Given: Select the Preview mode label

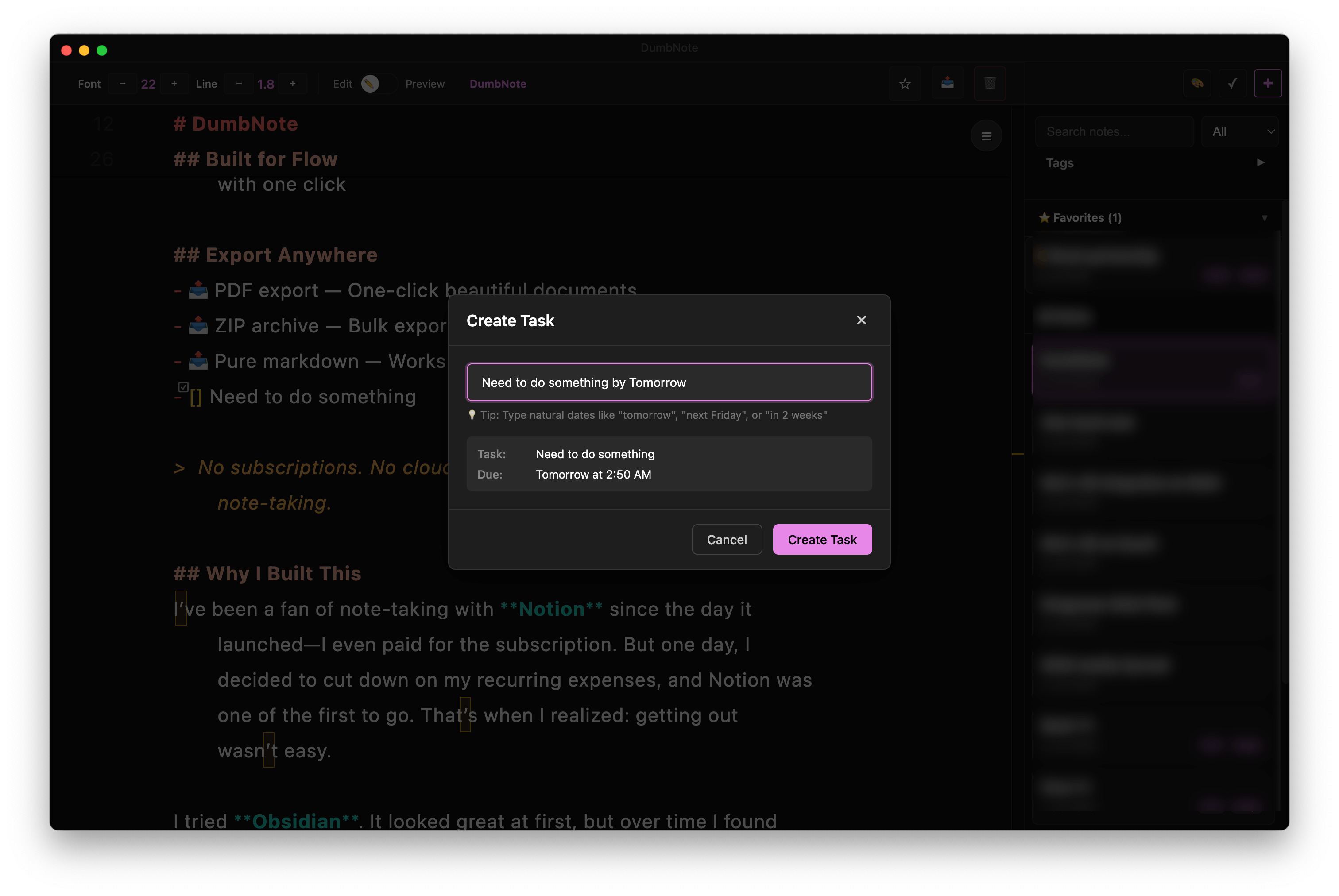Looking at the screenshot, I should click(x=425, y=84).
